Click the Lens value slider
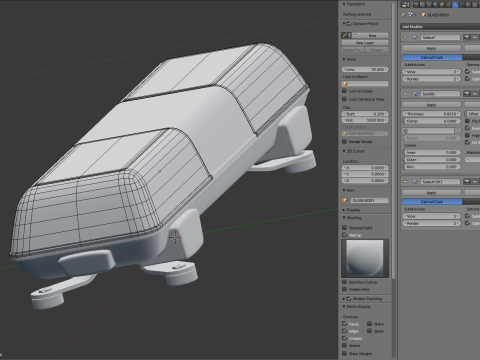Screen dimensions: 480x360 click(x=365, y=69)
